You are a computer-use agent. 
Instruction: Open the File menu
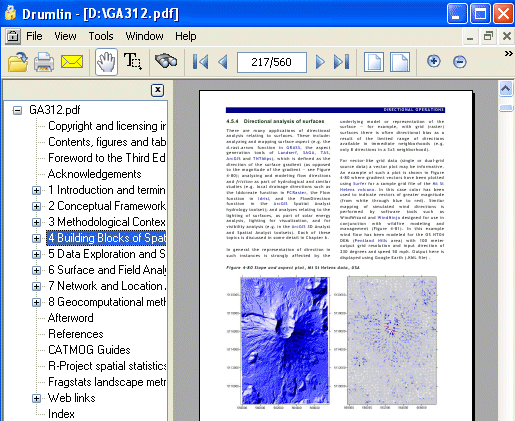pos(34,36)
